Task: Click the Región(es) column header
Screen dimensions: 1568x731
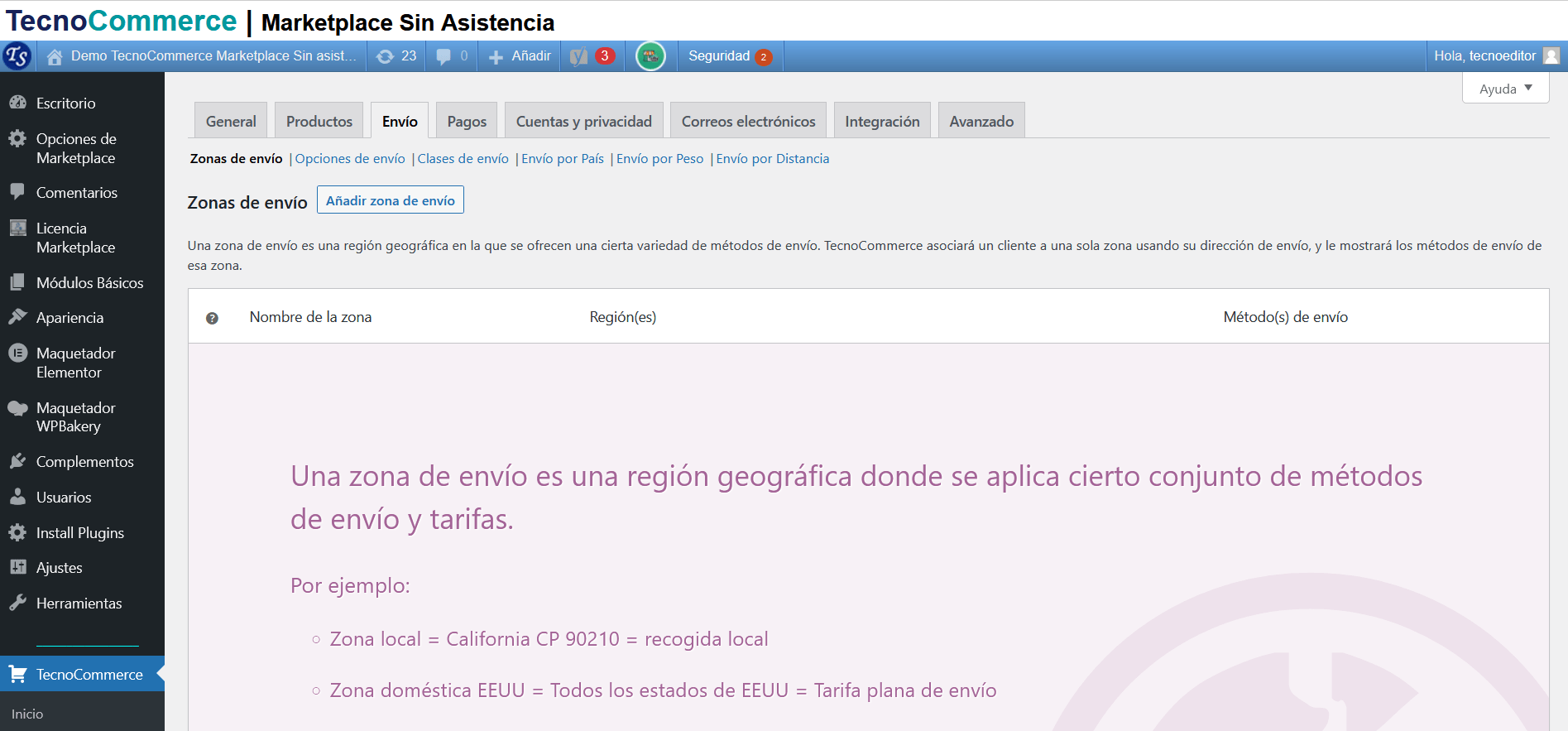Action: click(x=623, y=317)
